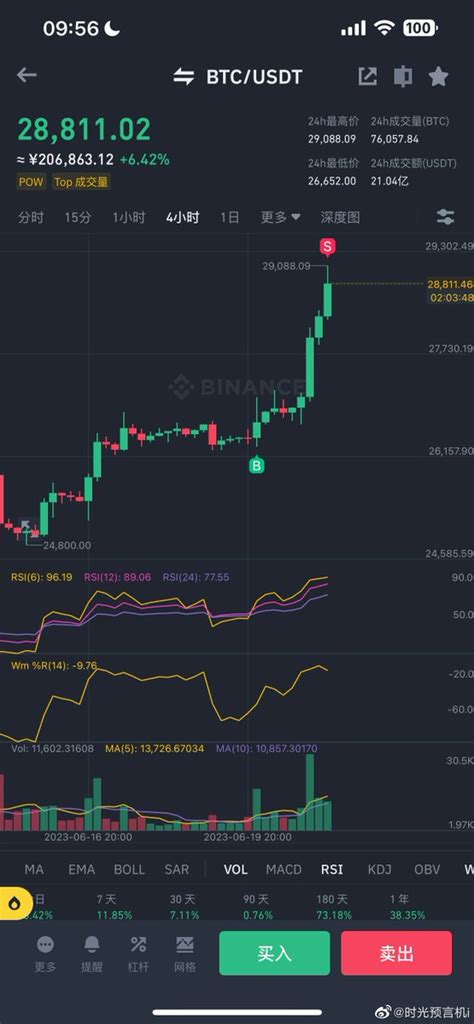This screenshot has height=1024, width=474.
Task: Tap the 28,811.46 price axis tag
Action: (x=450, y=284)
